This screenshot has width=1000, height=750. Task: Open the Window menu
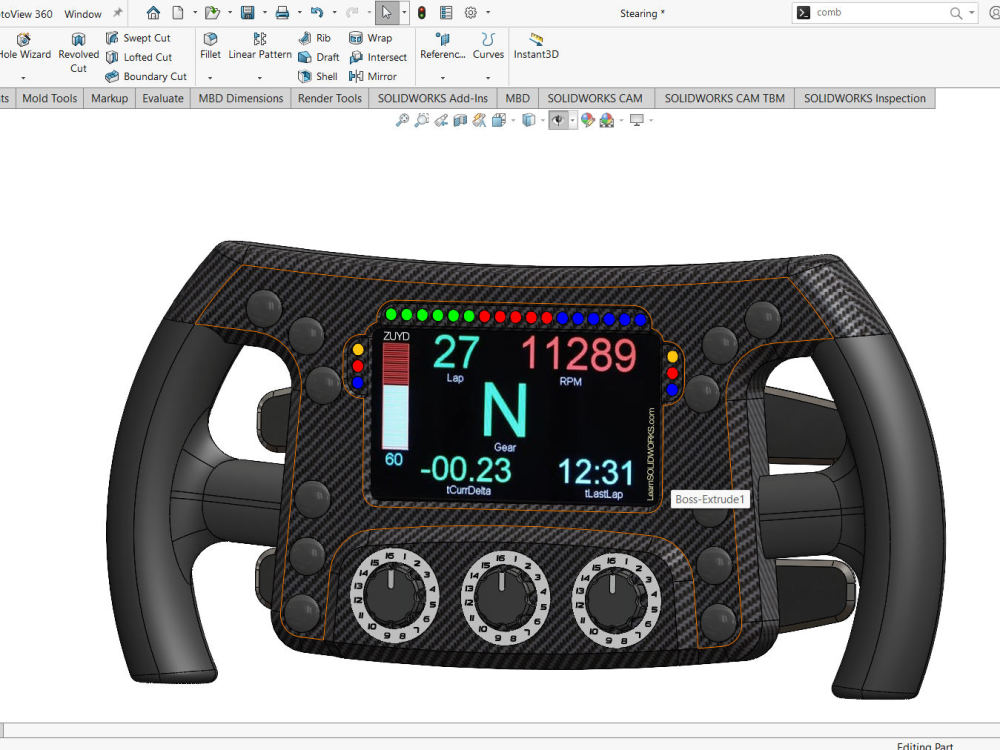tap(83, 13)
